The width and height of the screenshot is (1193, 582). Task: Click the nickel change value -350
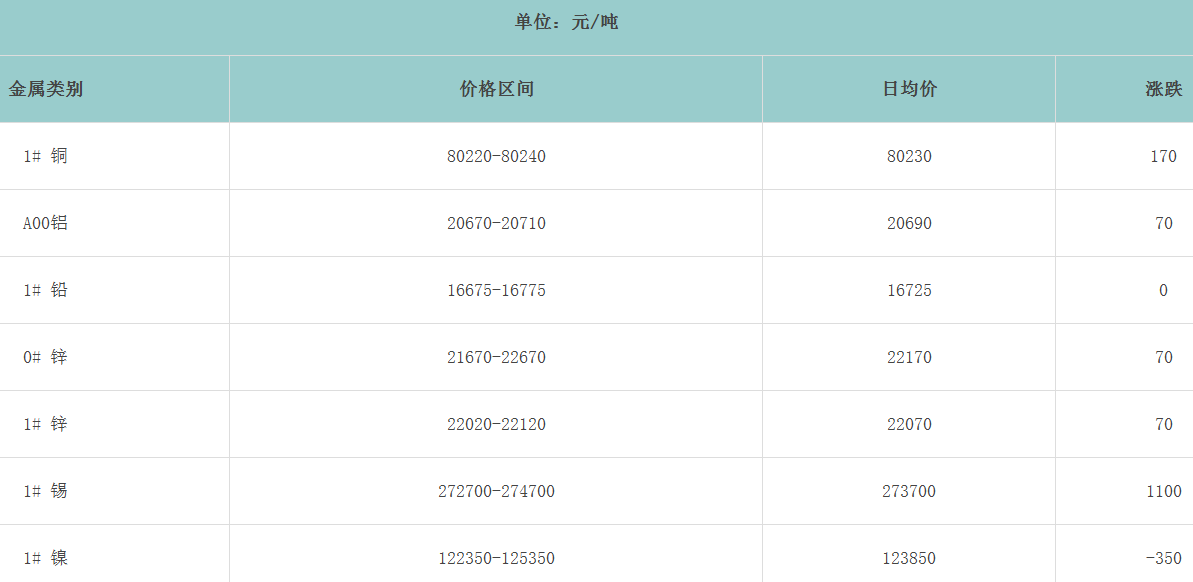1161,558
